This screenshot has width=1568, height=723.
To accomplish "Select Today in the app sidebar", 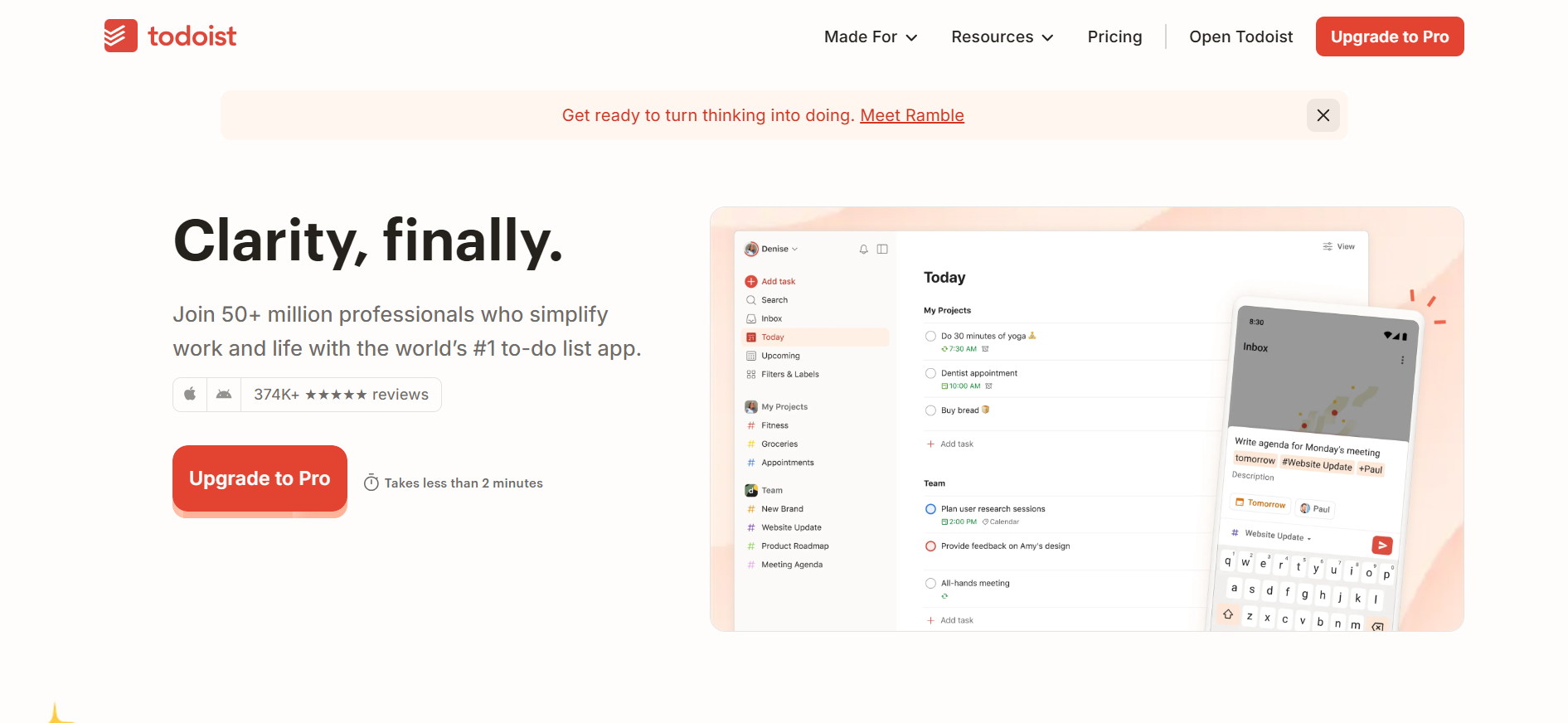I will click(x=815, y=337).
